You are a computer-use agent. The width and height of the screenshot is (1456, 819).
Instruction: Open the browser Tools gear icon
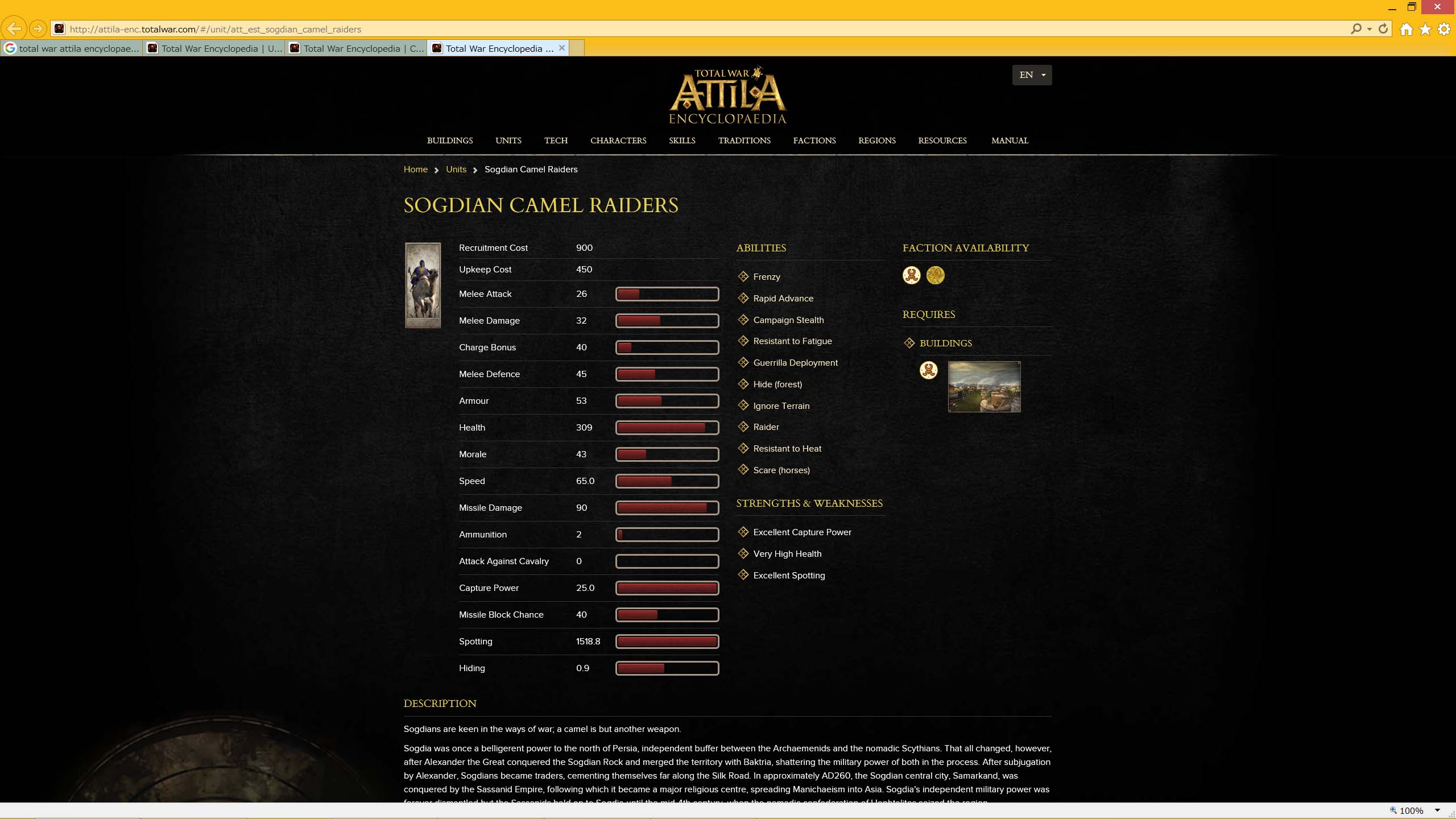1444,29
